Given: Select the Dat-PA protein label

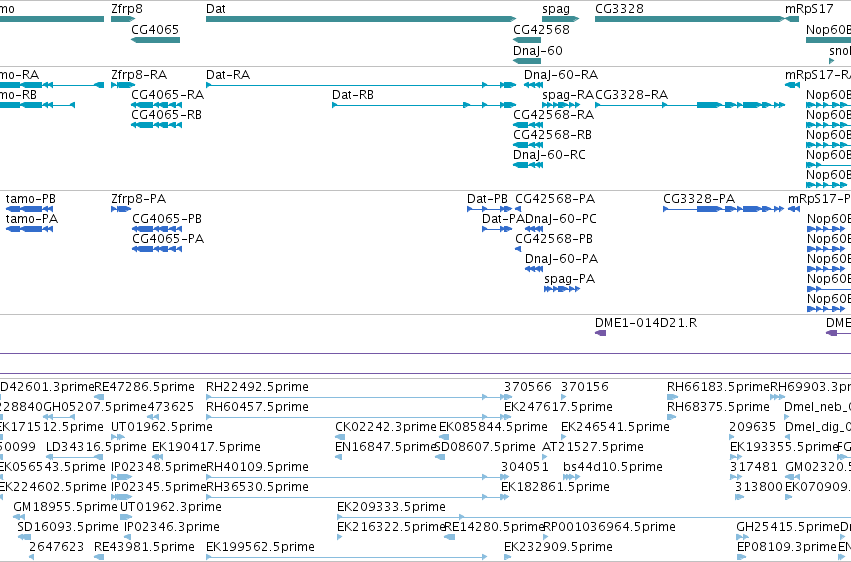Looking at the screenshot, I should coord(503,219).
